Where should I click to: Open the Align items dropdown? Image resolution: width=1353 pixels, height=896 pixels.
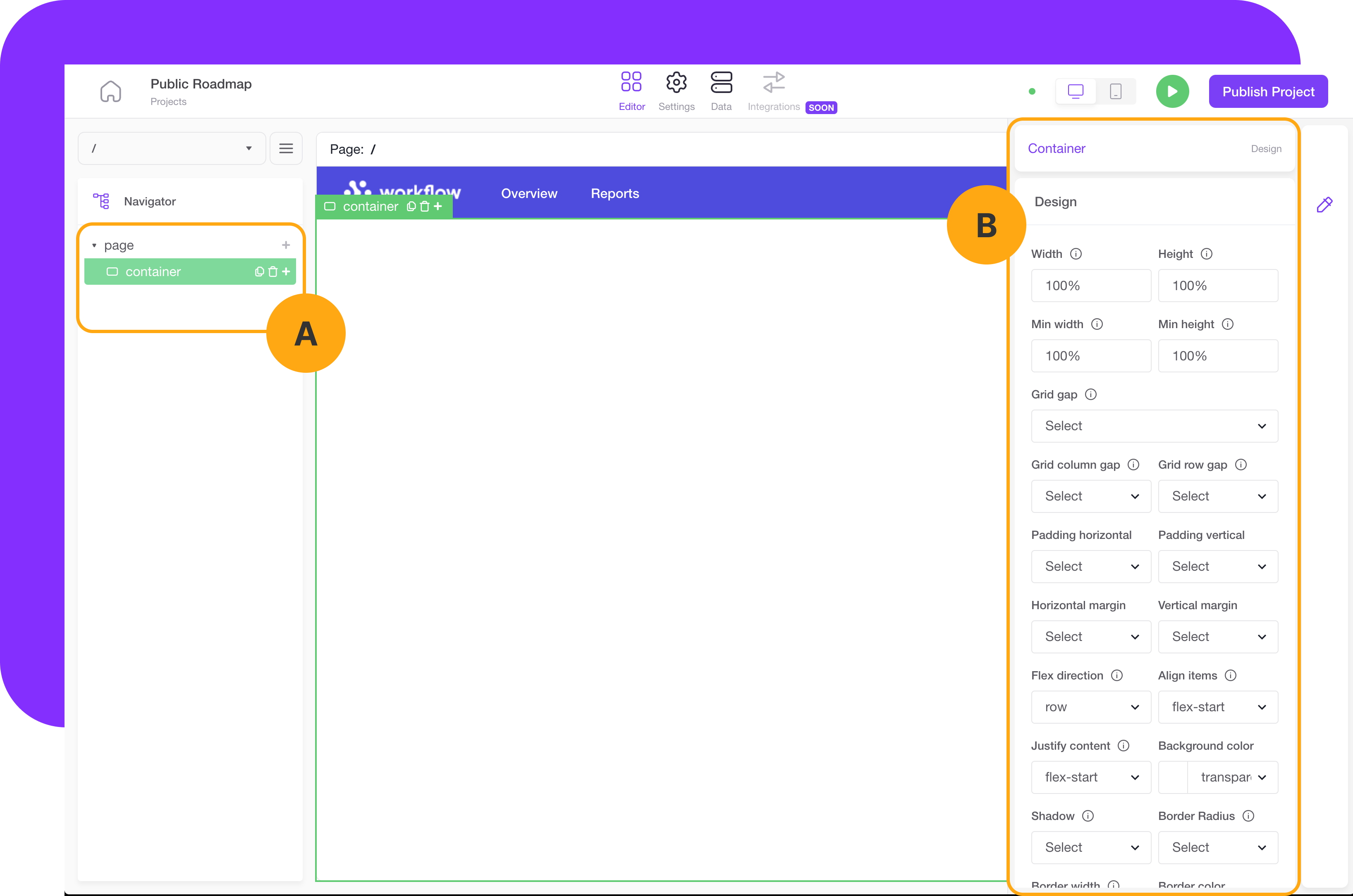coord(1217,708)
